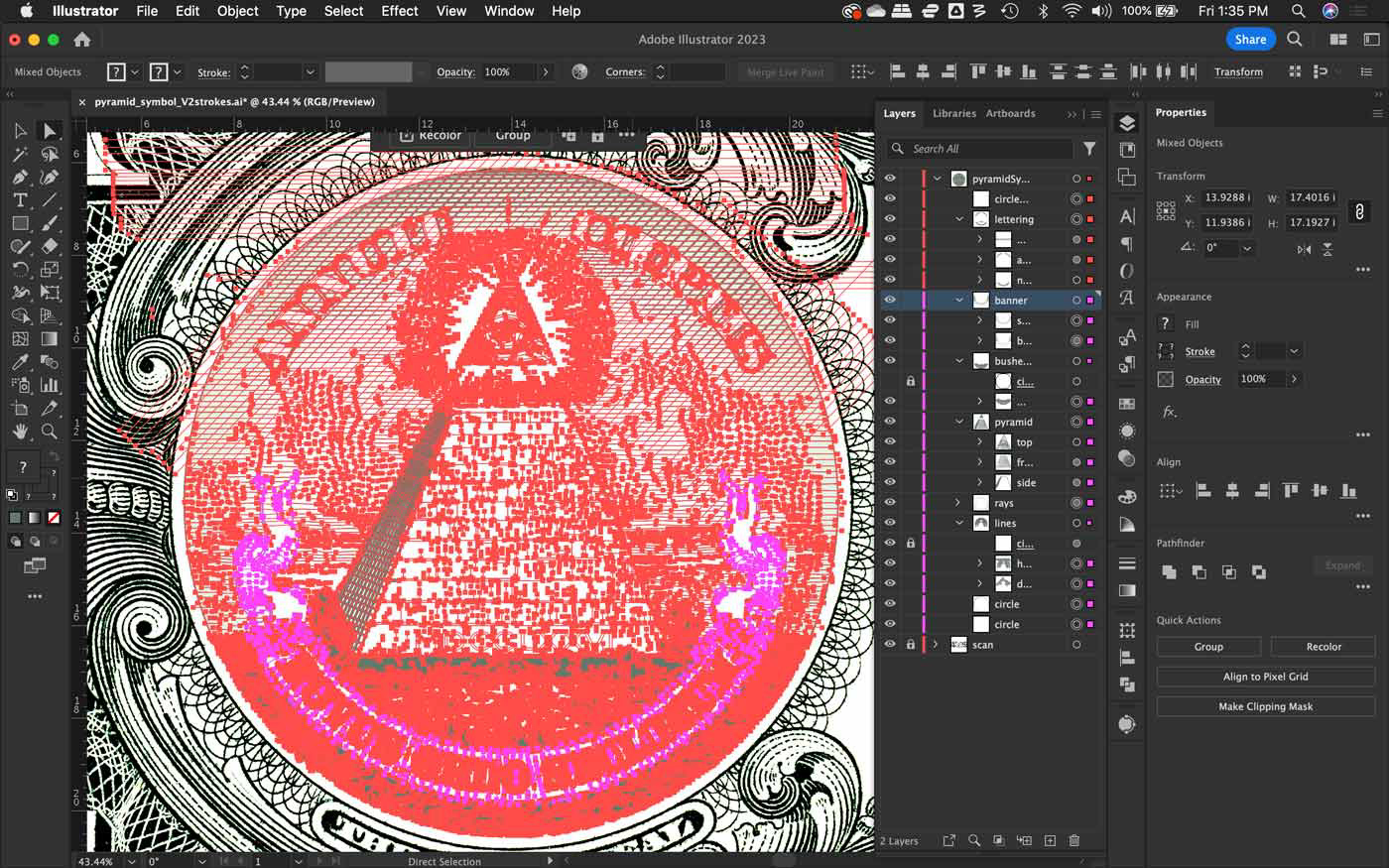Click the Search All field in Layers
1389x868 pixels.
979,149
